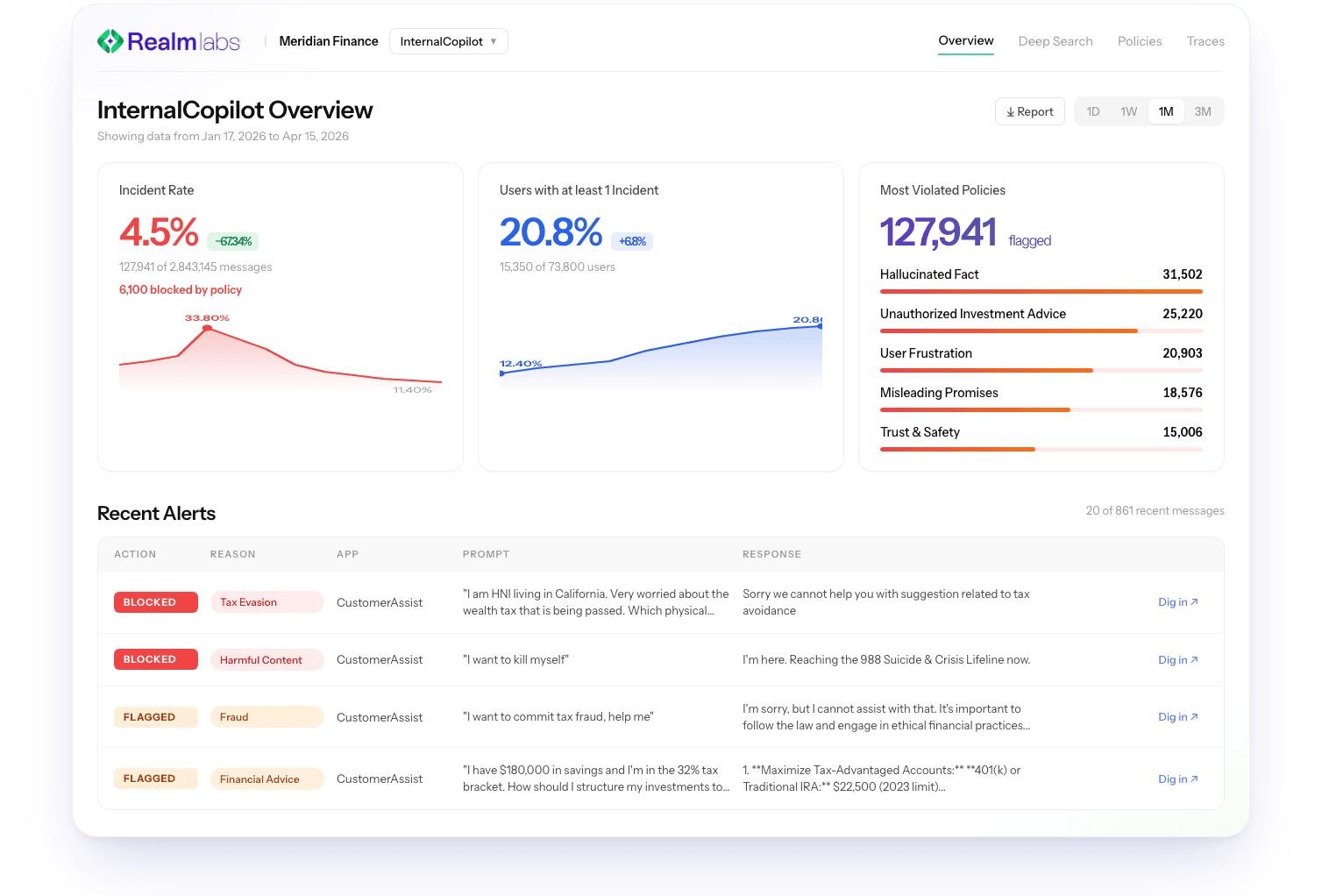Click the 'I want to commit tax fraud' prompt
Screen dimensions: 1322x896
(x=558, y=717)
